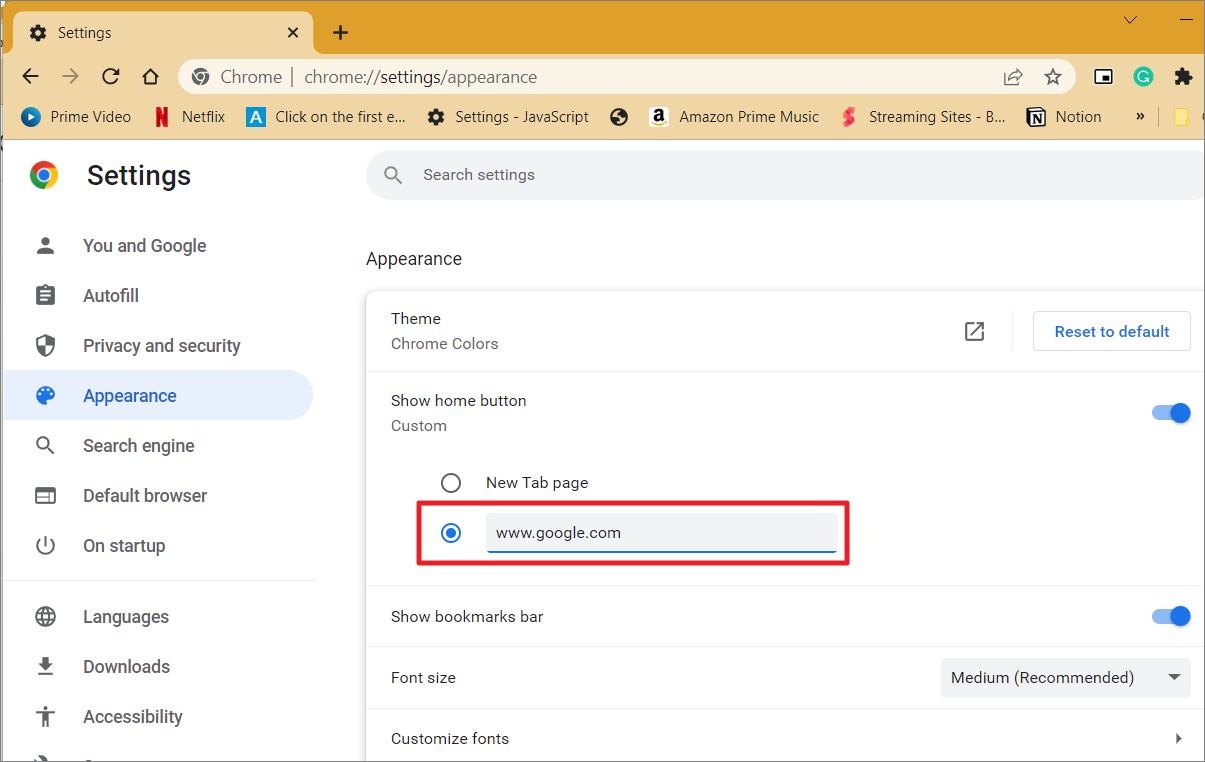This screenshot has width=1205, height=762.
Task: Click the Home icon in the toolbar
Action: pyautogui.click(x=150, y=76)
